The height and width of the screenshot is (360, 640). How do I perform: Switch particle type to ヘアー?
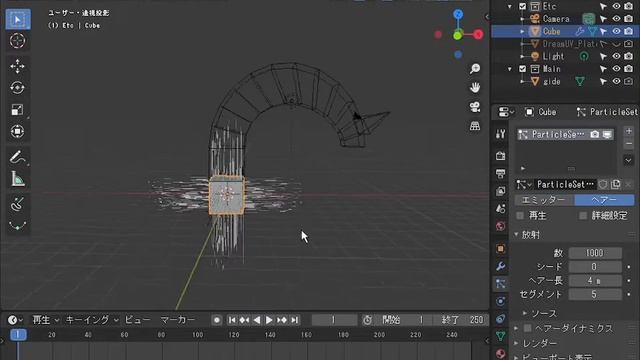click(x=604, y=200)
